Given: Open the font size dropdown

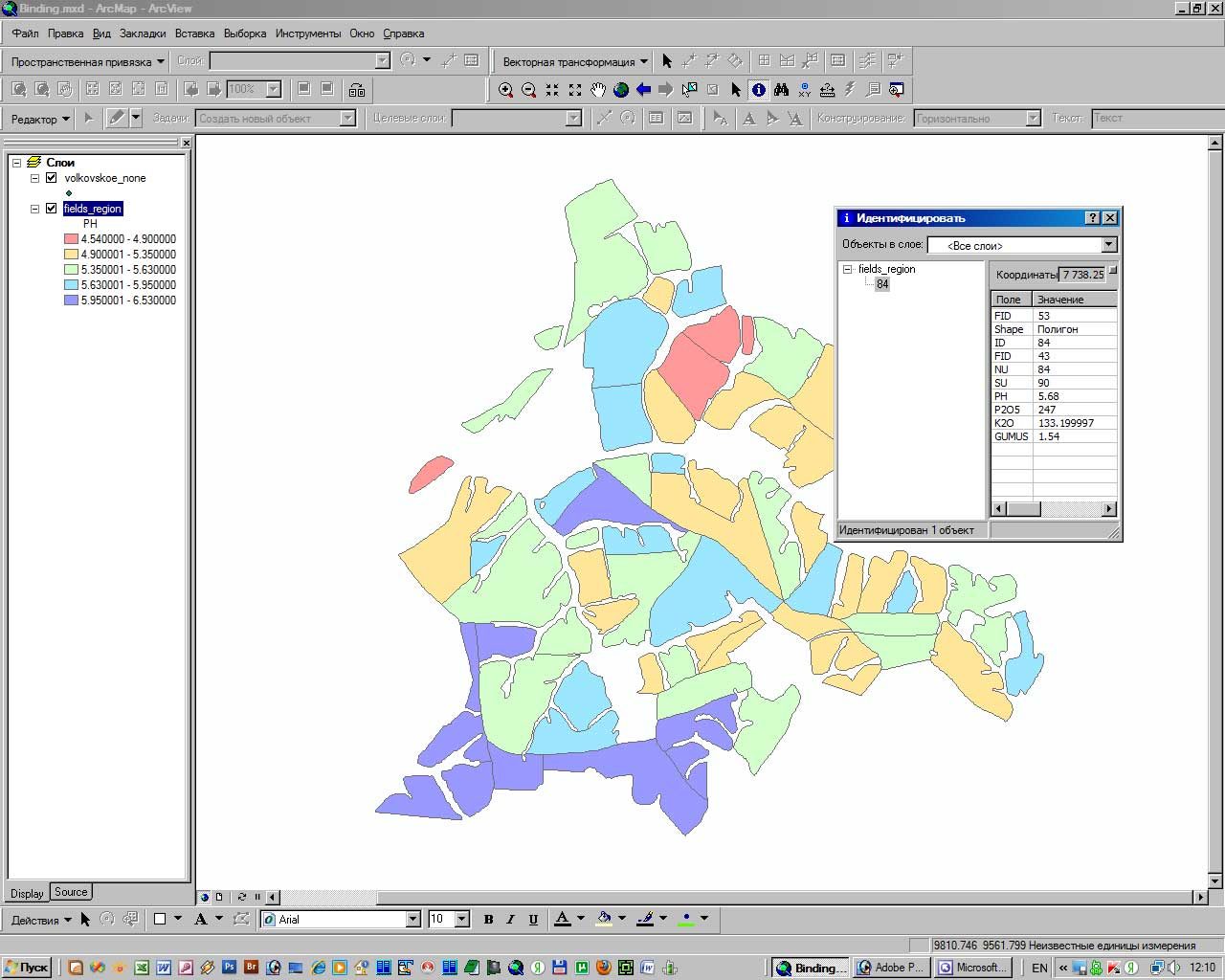Looking at the screenshot, I should 461,920.
